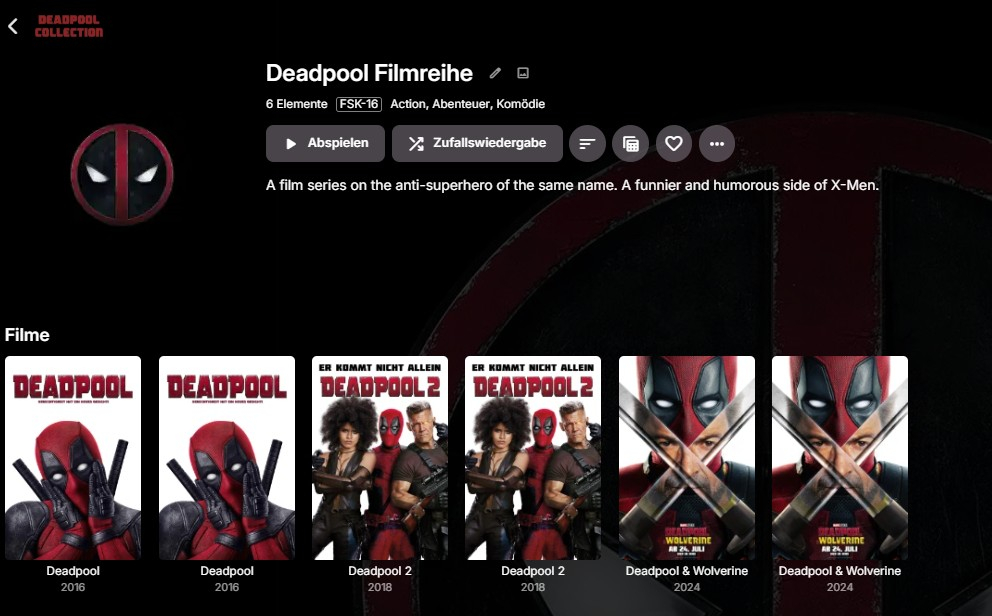
Task: Click the add-to-collection icon beside the heart
Action: [630, 144]
